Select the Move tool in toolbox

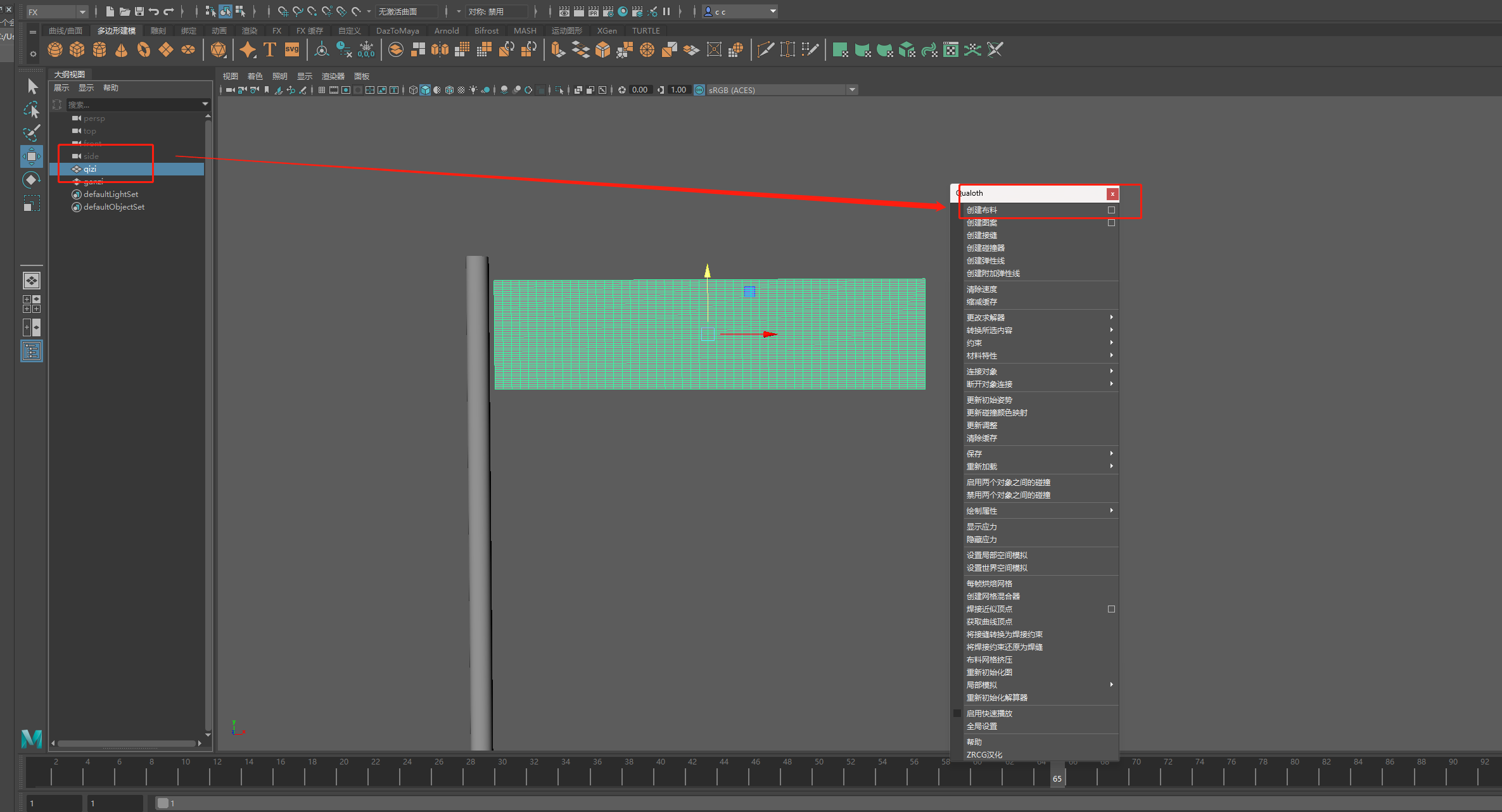[31, 156]
